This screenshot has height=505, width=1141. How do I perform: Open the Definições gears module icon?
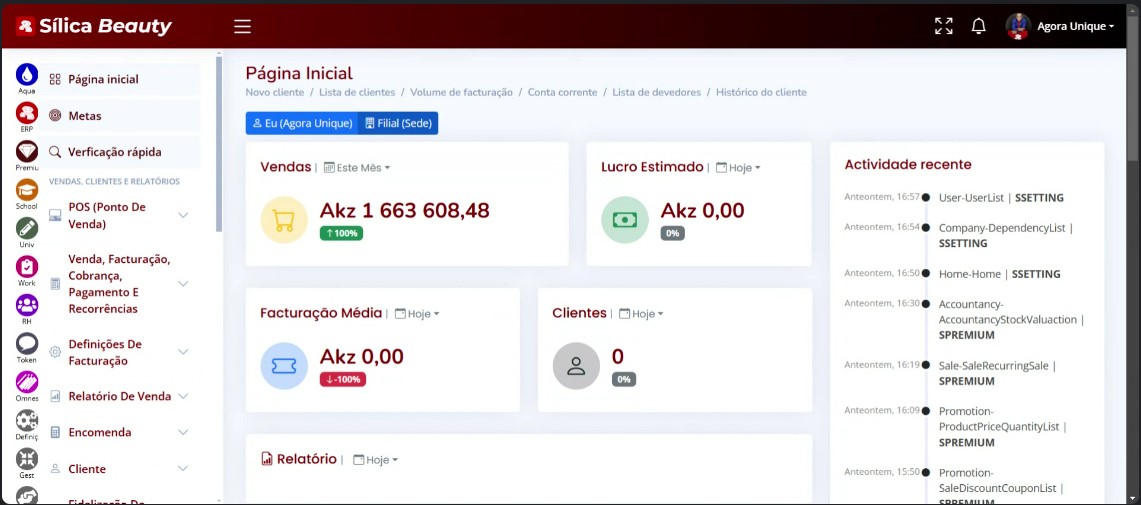pyautogui.click(x=27, y=421)
